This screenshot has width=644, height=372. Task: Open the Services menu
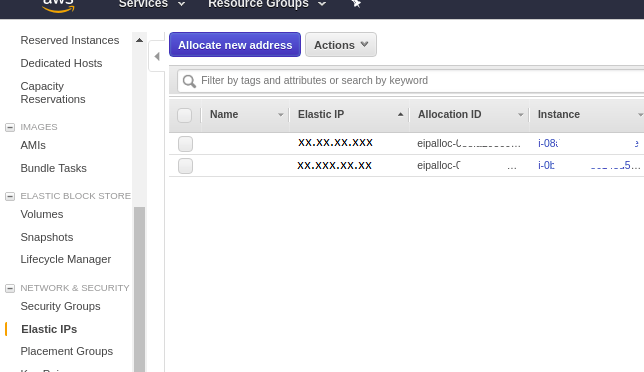(x=152, y=4)
